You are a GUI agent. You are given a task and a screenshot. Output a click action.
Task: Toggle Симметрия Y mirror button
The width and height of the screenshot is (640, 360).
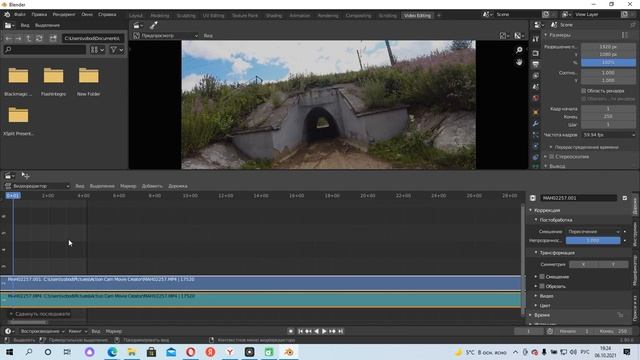[x=613, y=264]
